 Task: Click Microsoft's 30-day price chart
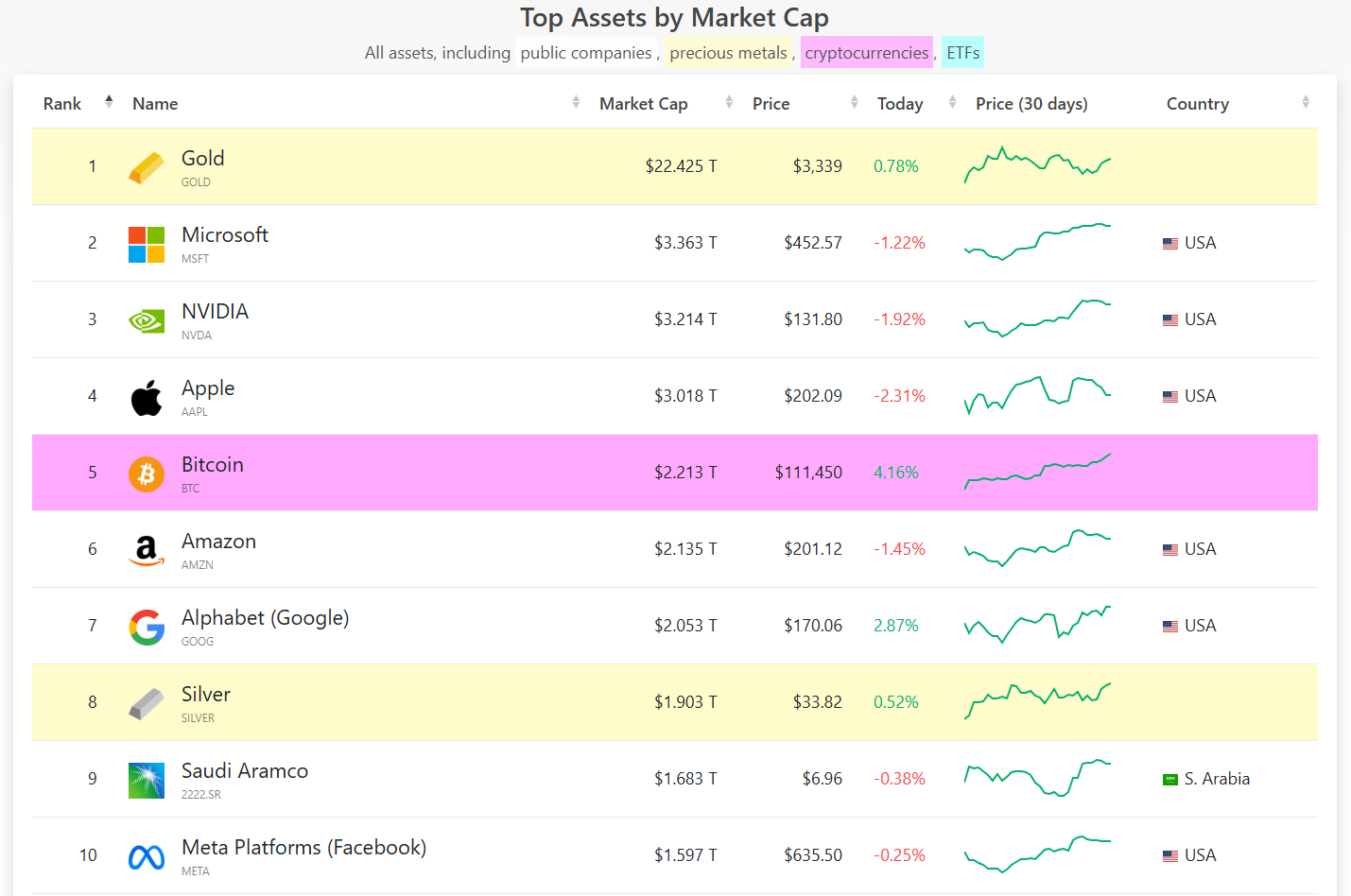coord(1037,242)
